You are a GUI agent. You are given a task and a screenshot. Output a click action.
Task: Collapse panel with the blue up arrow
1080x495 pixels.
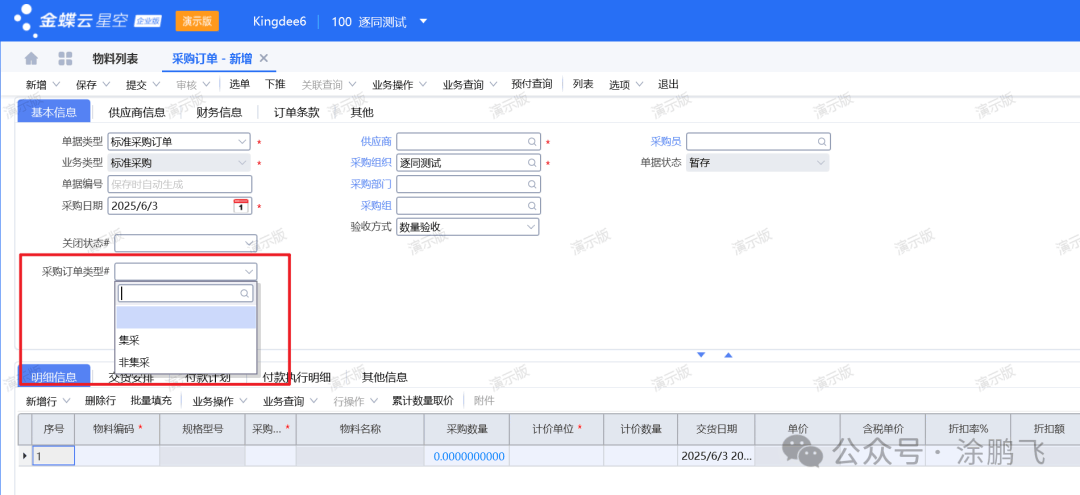coord(728,355)
